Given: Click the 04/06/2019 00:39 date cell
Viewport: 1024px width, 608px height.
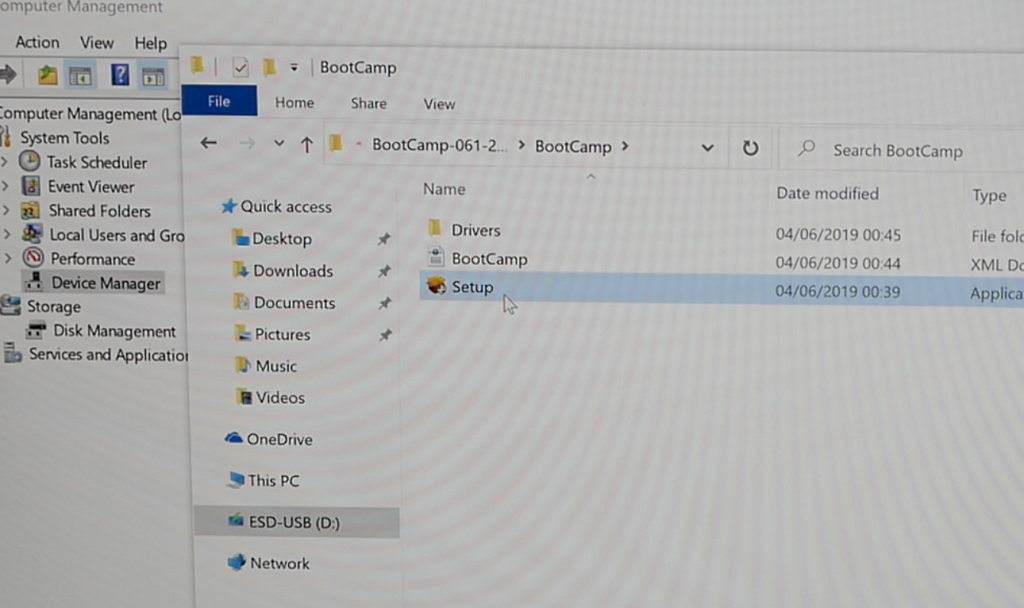Looking at the screenshot, I should coord(837,291).
